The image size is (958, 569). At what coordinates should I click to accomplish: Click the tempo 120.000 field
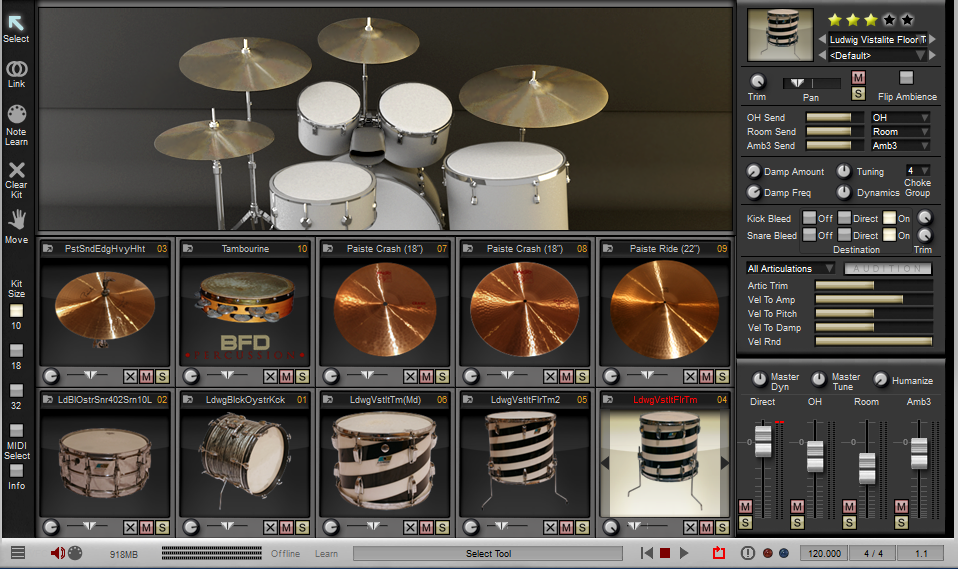[x=824, y=553]
